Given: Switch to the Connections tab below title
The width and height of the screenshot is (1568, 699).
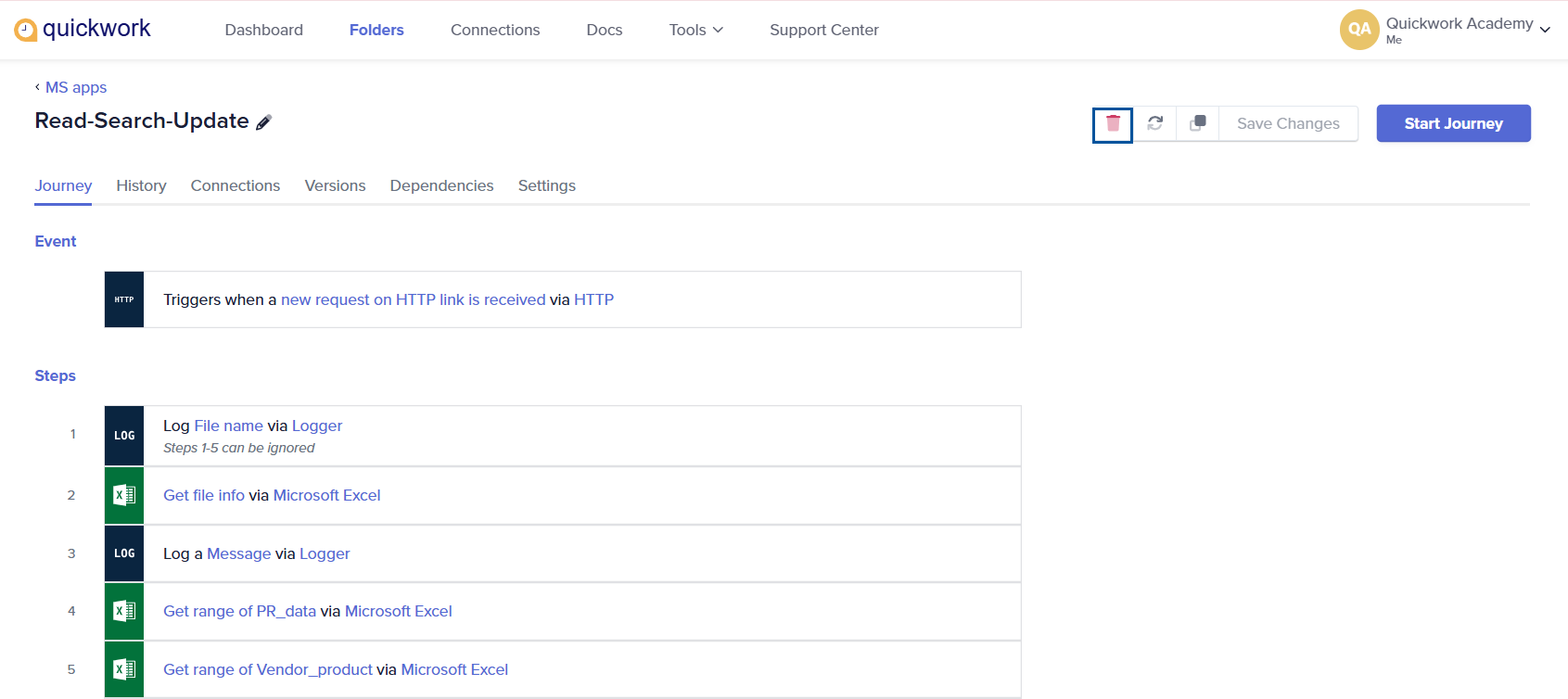Looking at the screenshot, I should pyautogui.click(x=236, y=185).
